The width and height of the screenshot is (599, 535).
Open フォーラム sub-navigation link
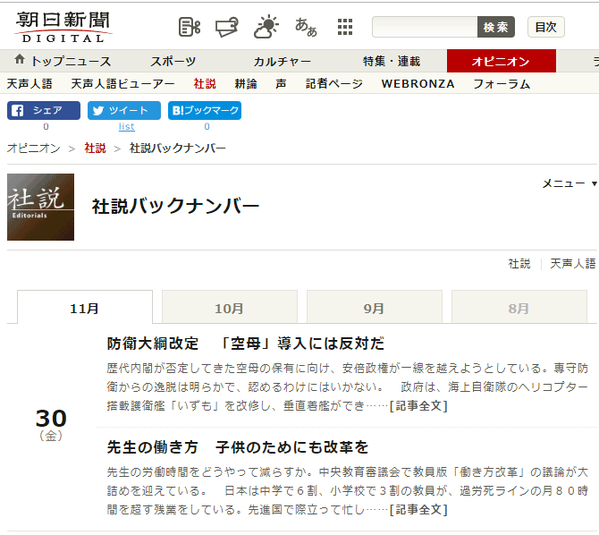[x=502, y=84]
